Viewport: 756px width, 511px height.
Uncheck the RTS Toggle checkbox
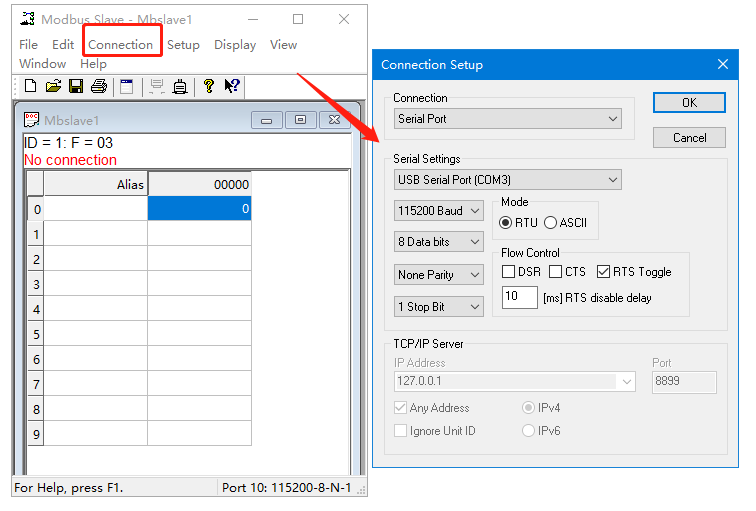(603, 272)
